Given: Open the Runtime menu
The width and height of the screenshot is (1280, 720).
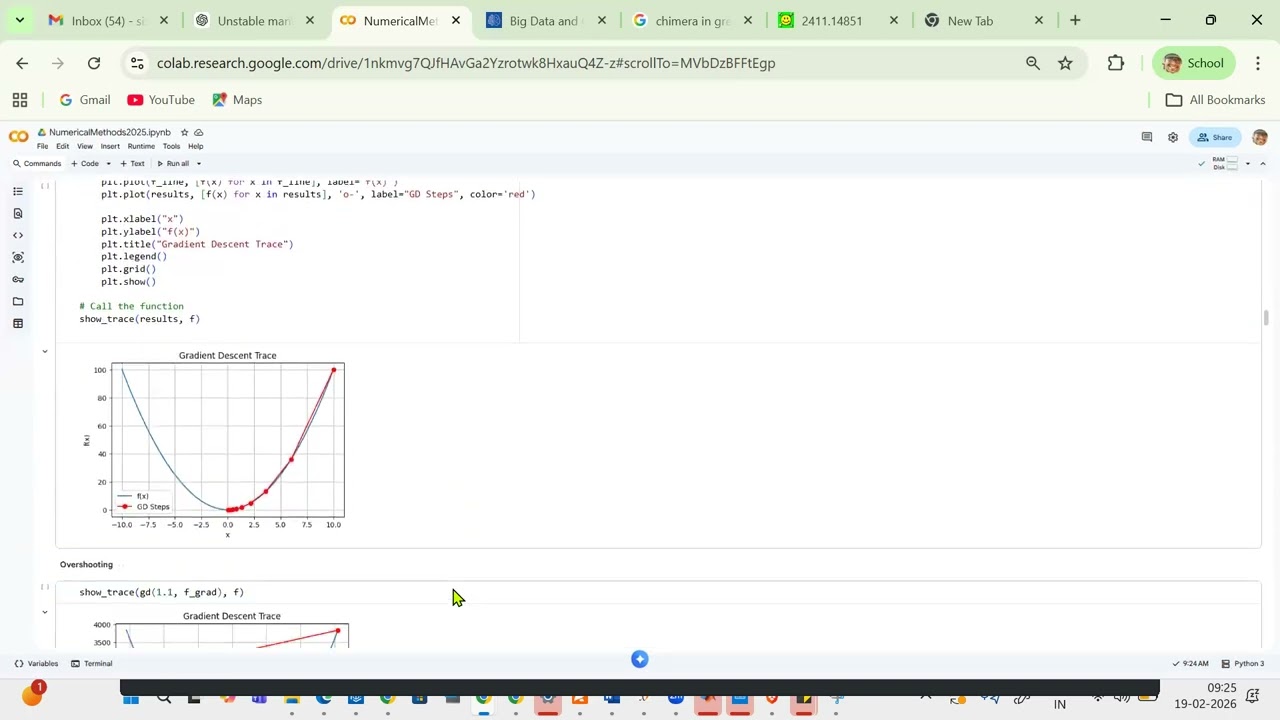Looking at the screenshot, I should coord(141,146).
